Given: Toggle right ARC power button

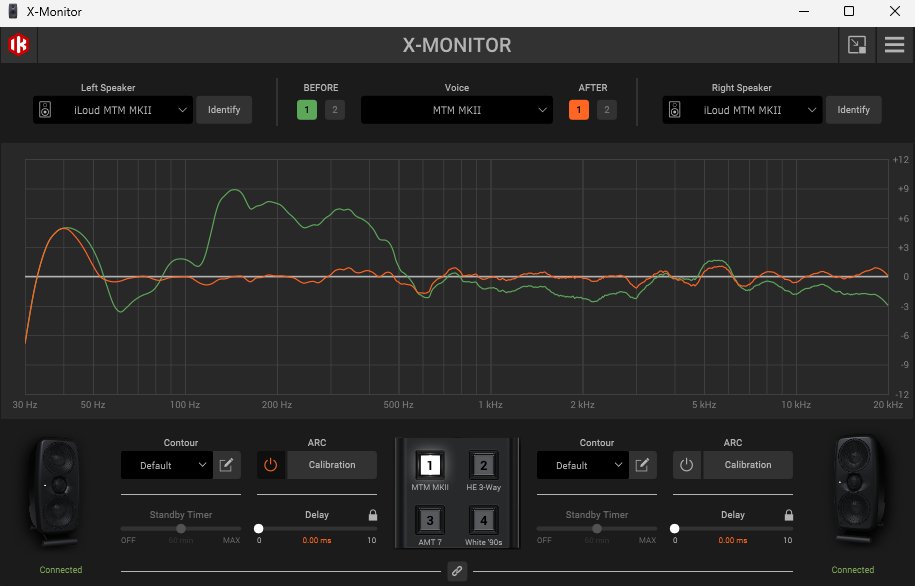Looking at the screenshot, I should 687,465.
